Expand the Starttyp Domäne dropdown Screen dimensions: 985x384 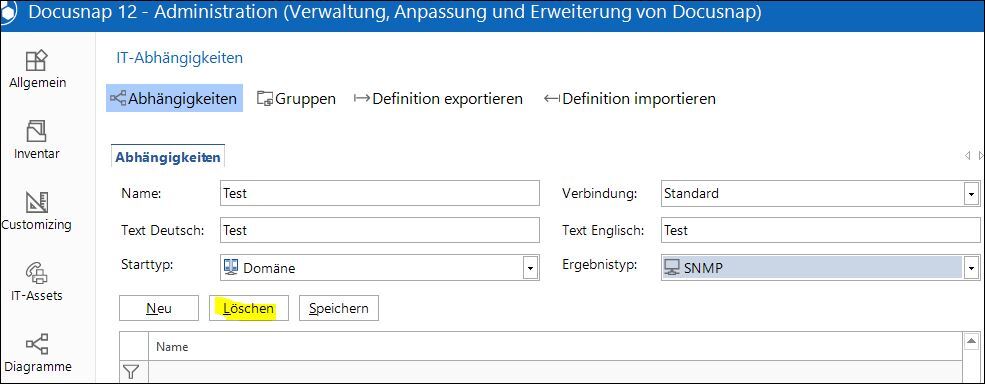[530, 268]
